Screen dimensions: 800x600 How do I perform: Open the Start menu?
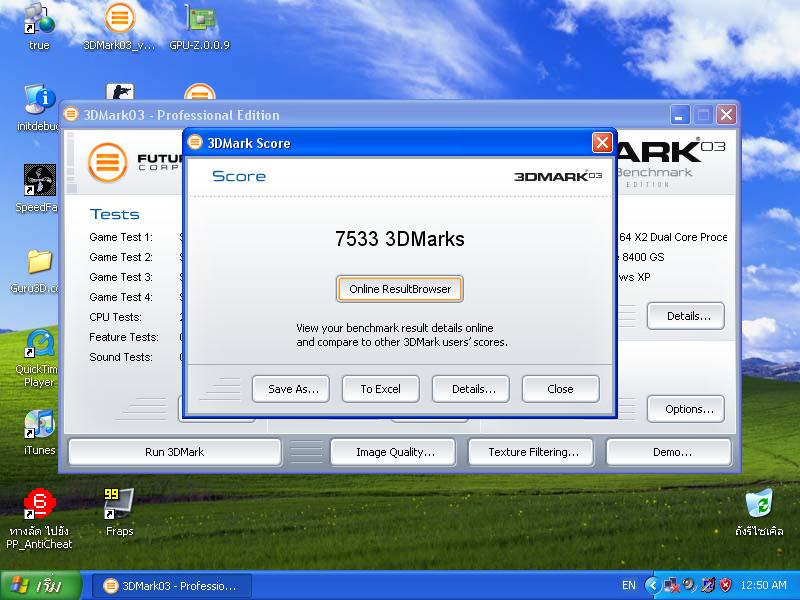[x=41, y=585]
